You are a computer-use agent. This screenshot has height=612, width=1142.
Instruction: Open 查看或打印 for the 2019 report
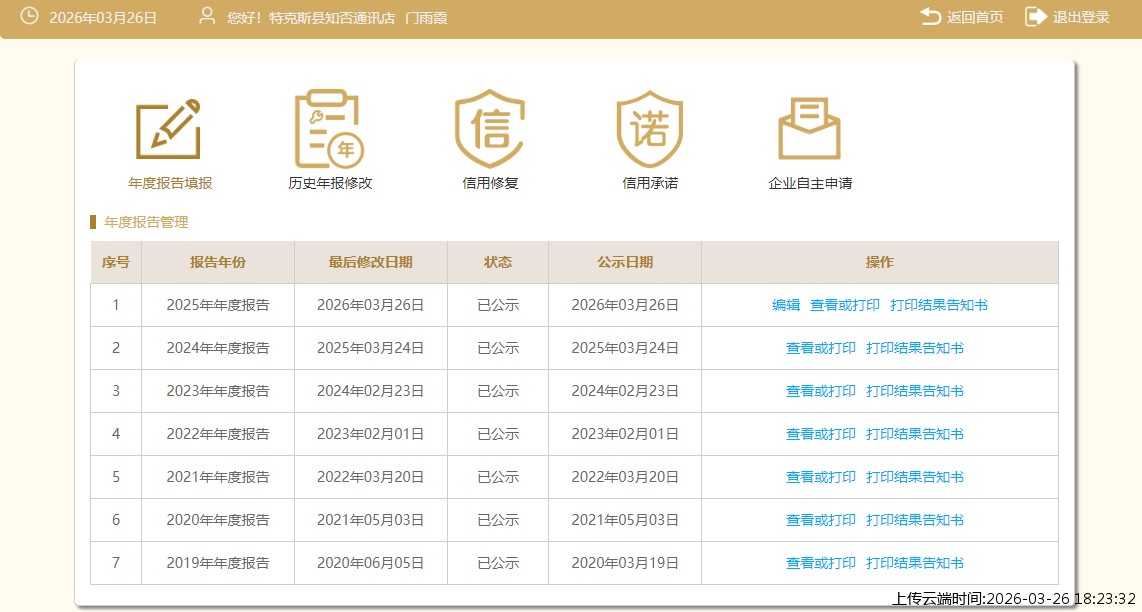820,563
